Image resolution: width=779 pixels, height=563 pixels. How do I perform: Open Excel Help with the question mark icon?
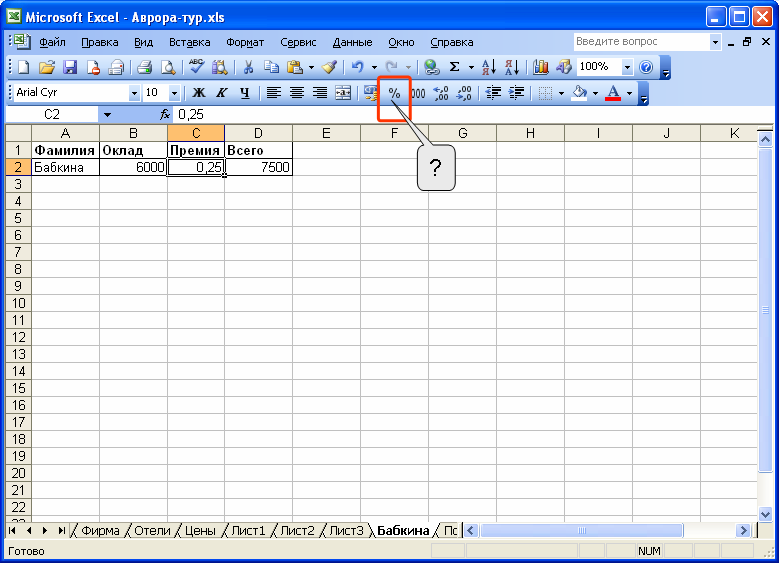click(x=646, y=67)
